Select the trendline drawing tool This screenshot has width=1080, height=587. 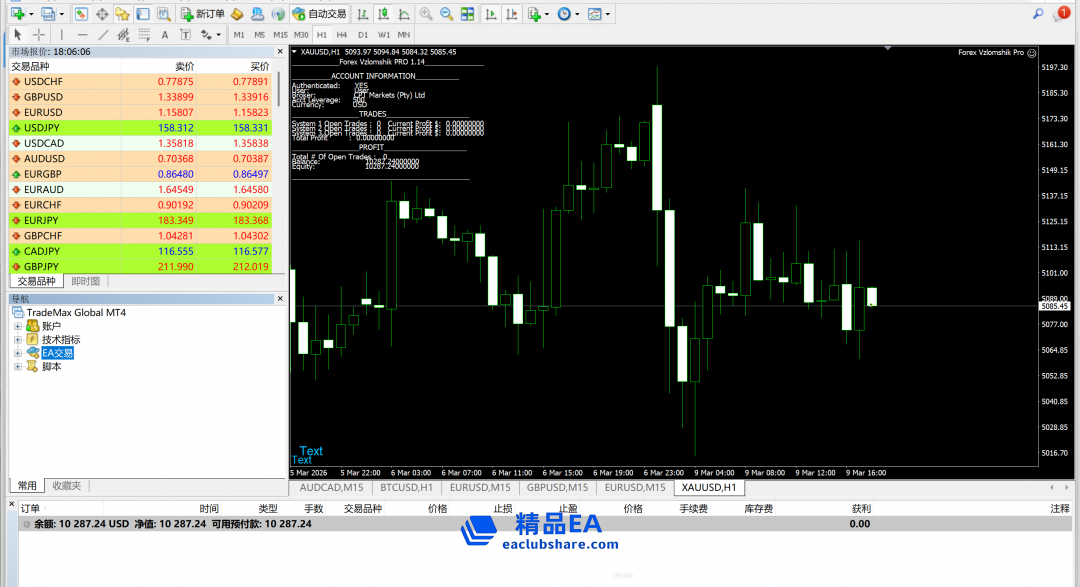coord(103,35)
